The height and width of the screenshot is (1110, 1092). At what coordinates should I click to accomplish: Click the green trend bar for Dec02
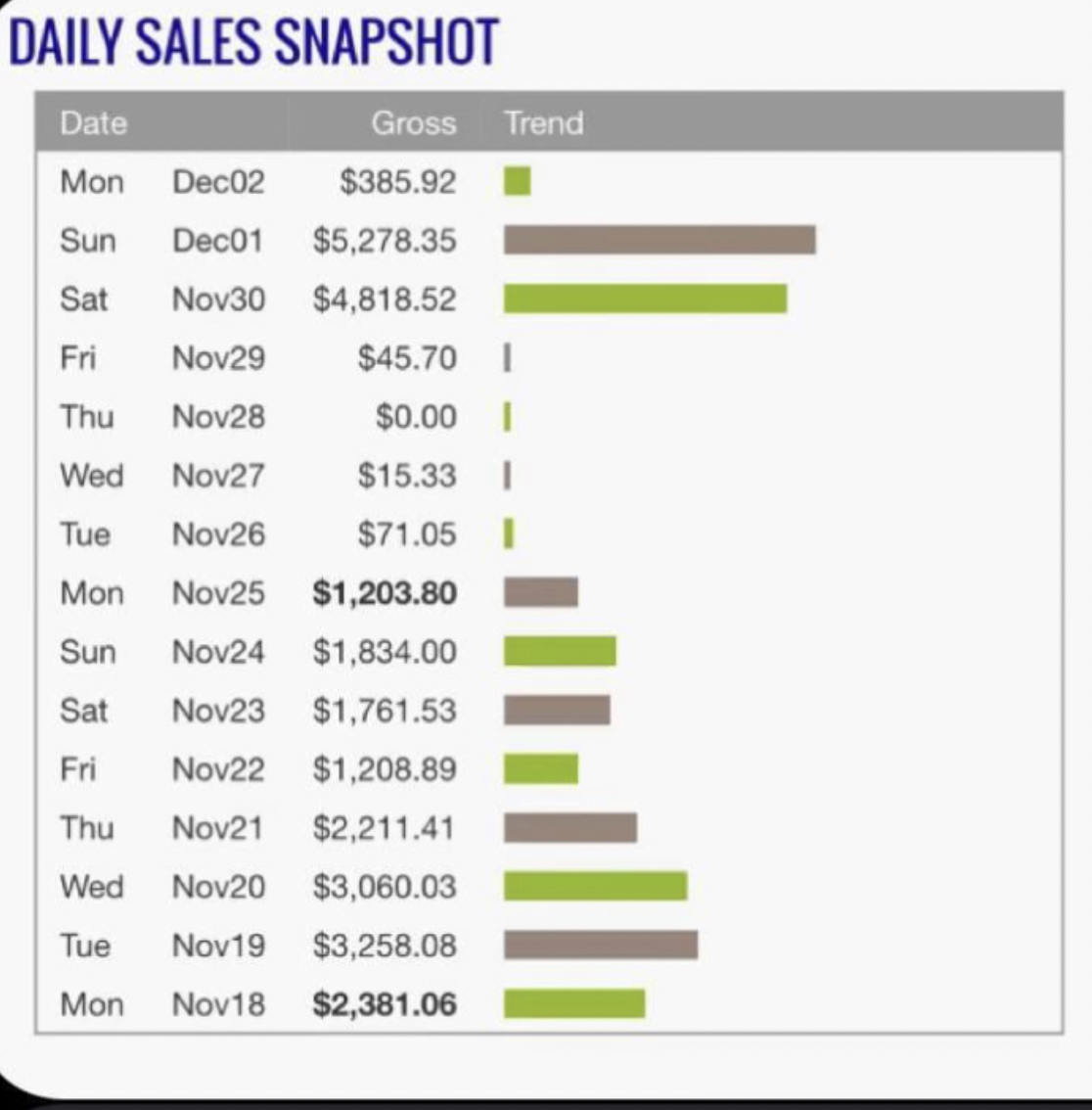[518, 181]
